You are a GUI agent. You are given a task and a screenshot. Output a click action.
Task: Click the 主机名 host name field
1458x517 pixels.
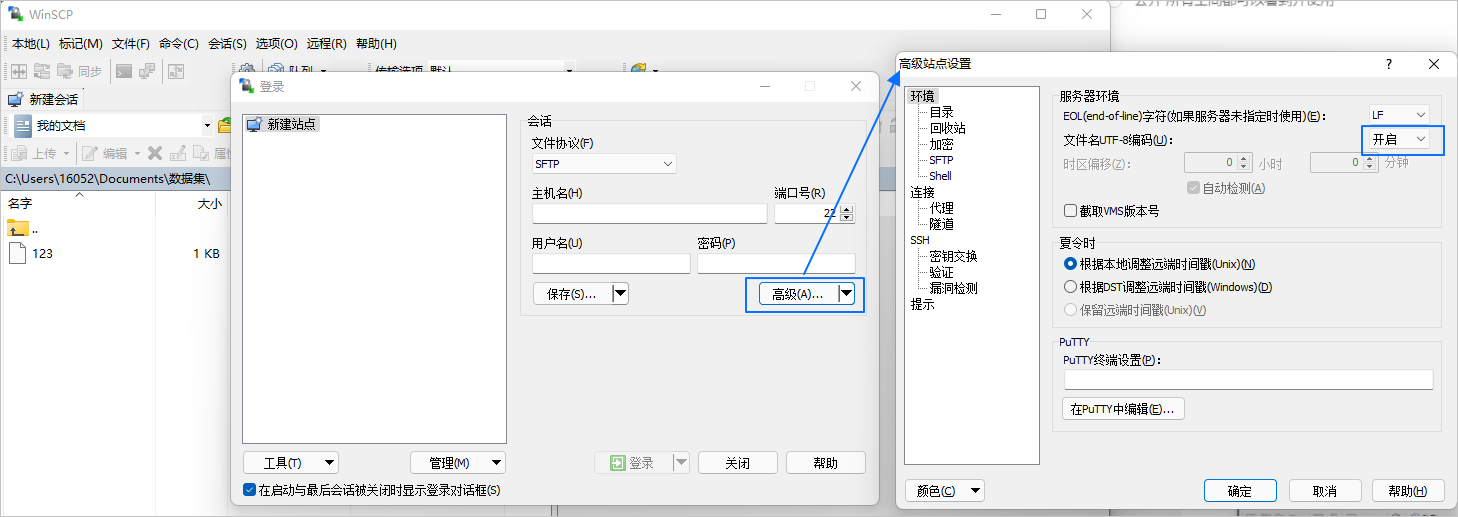tap(649, 213)
